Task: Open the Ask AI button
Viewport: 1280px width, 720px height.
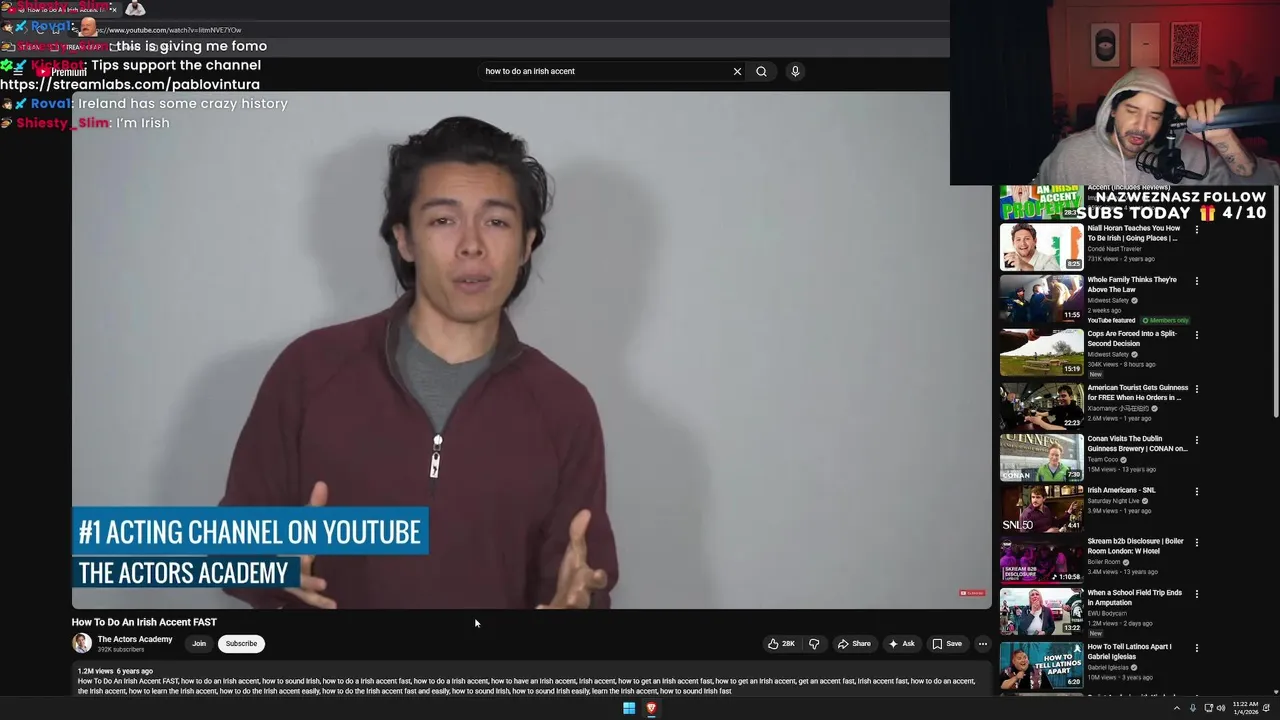Action: [x=901, y=644]
